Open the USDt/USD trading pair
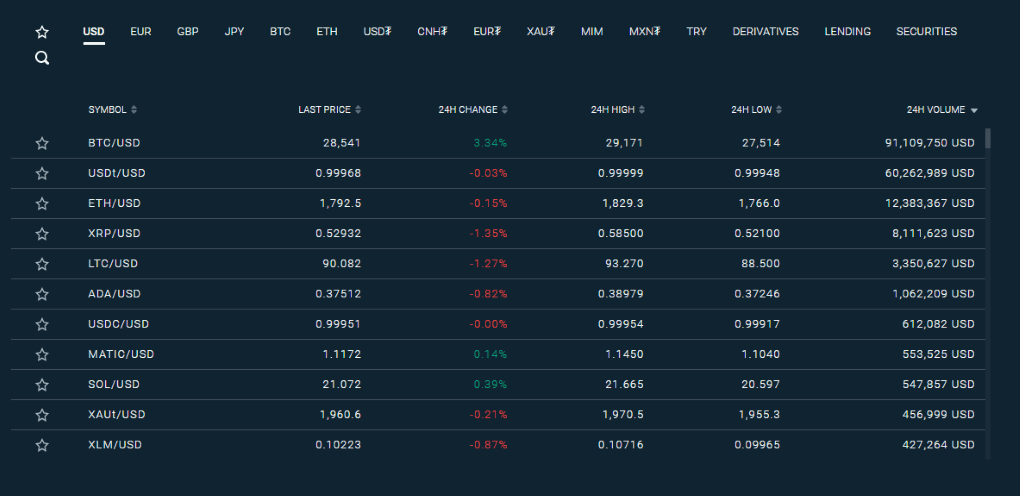 [x=117, y=173]
